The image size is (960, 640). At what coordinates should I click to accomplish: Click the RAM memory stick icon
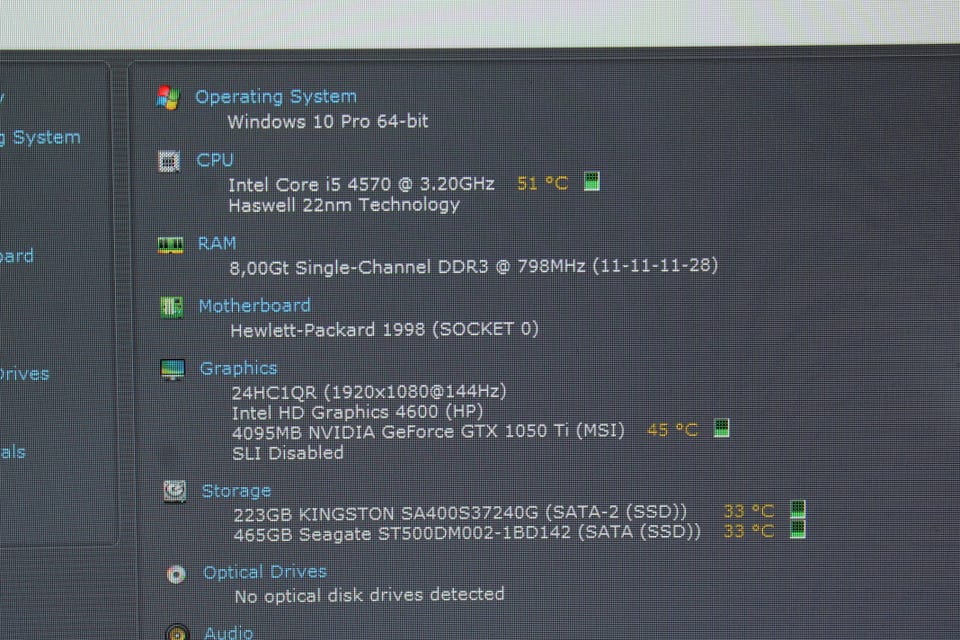tap(170, 245)
